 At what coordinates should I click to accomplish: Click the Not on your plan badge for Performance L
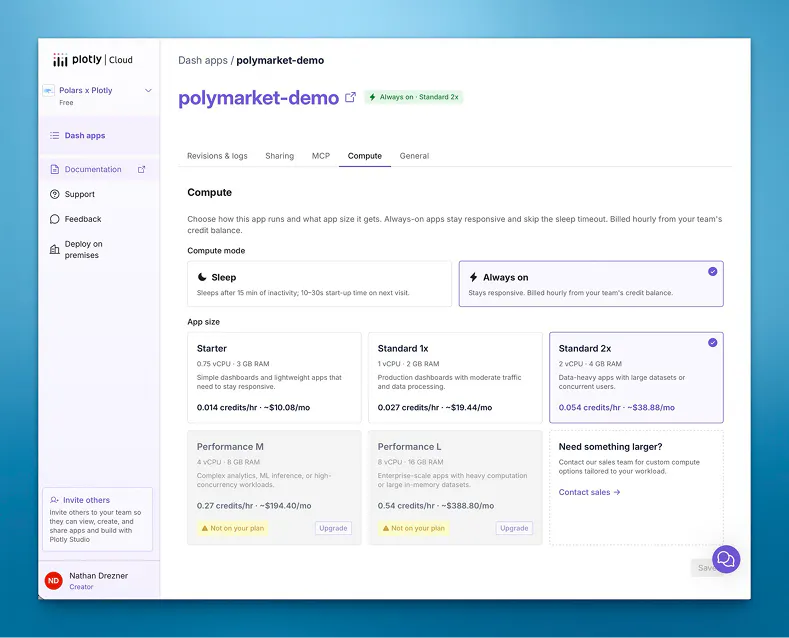[414, 528]
